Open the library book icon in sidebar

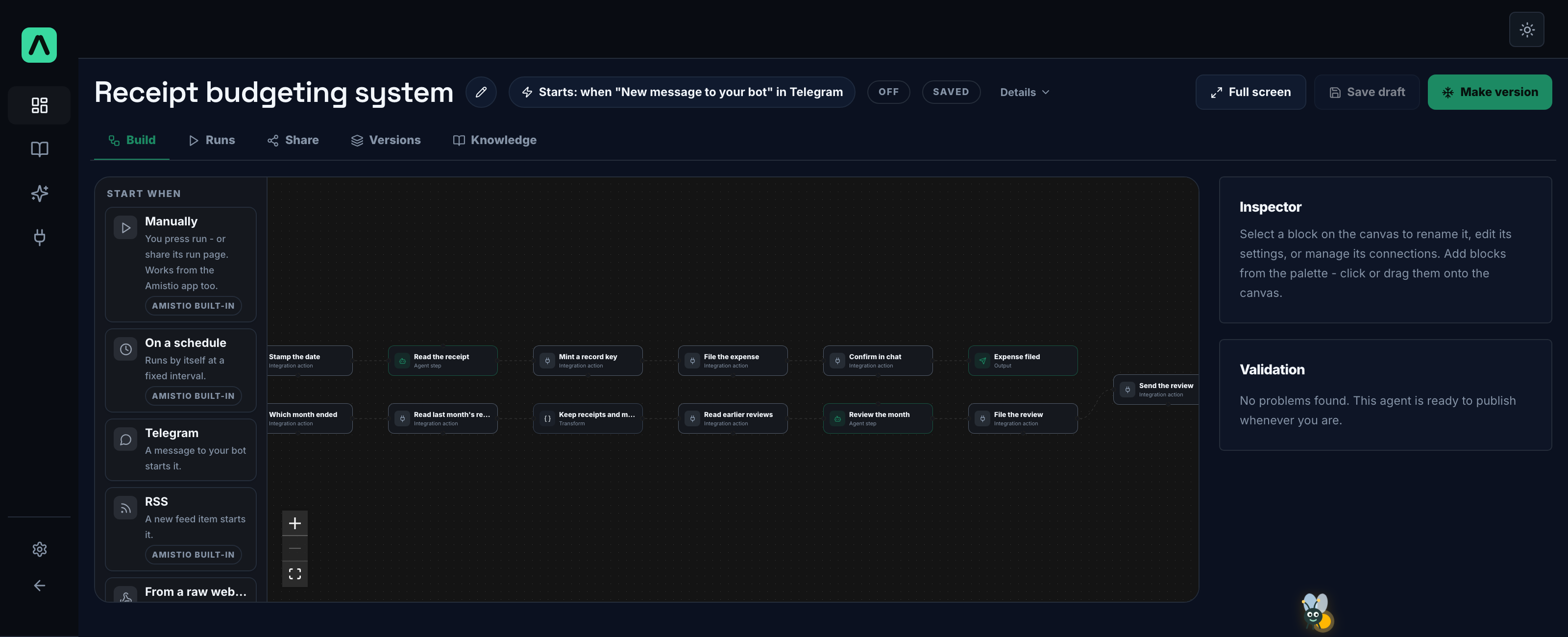pyautogui.click(x=40, y=149)
